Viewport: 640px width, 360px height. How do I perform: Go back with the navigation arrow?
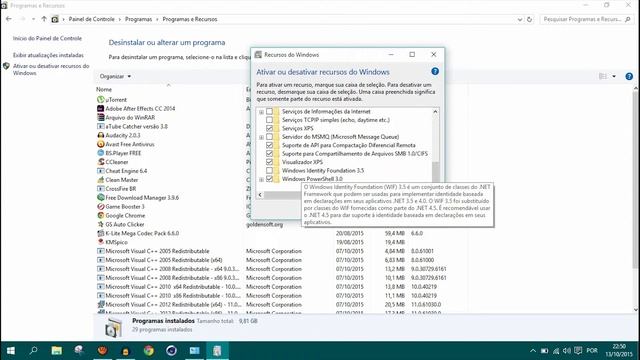[9, 19]
